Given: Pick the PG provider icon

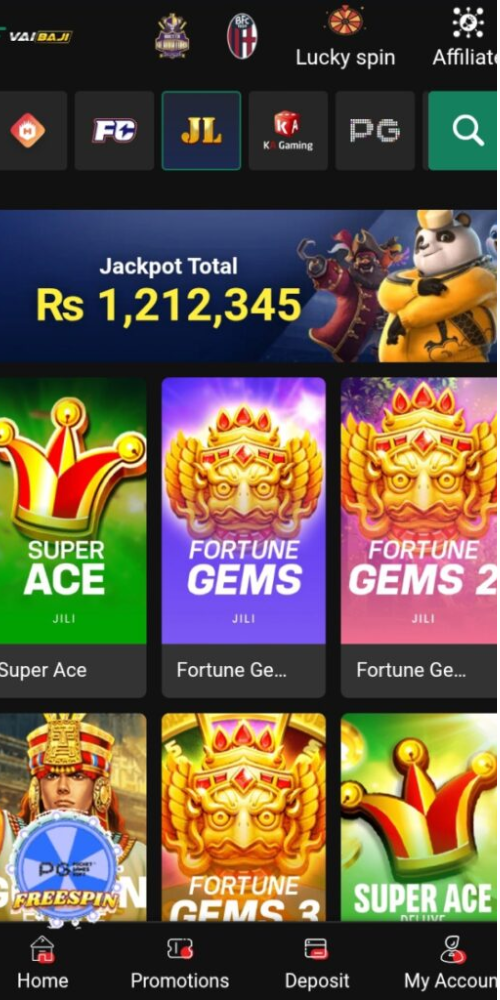Looking at the screenshot, I should 375,131.
